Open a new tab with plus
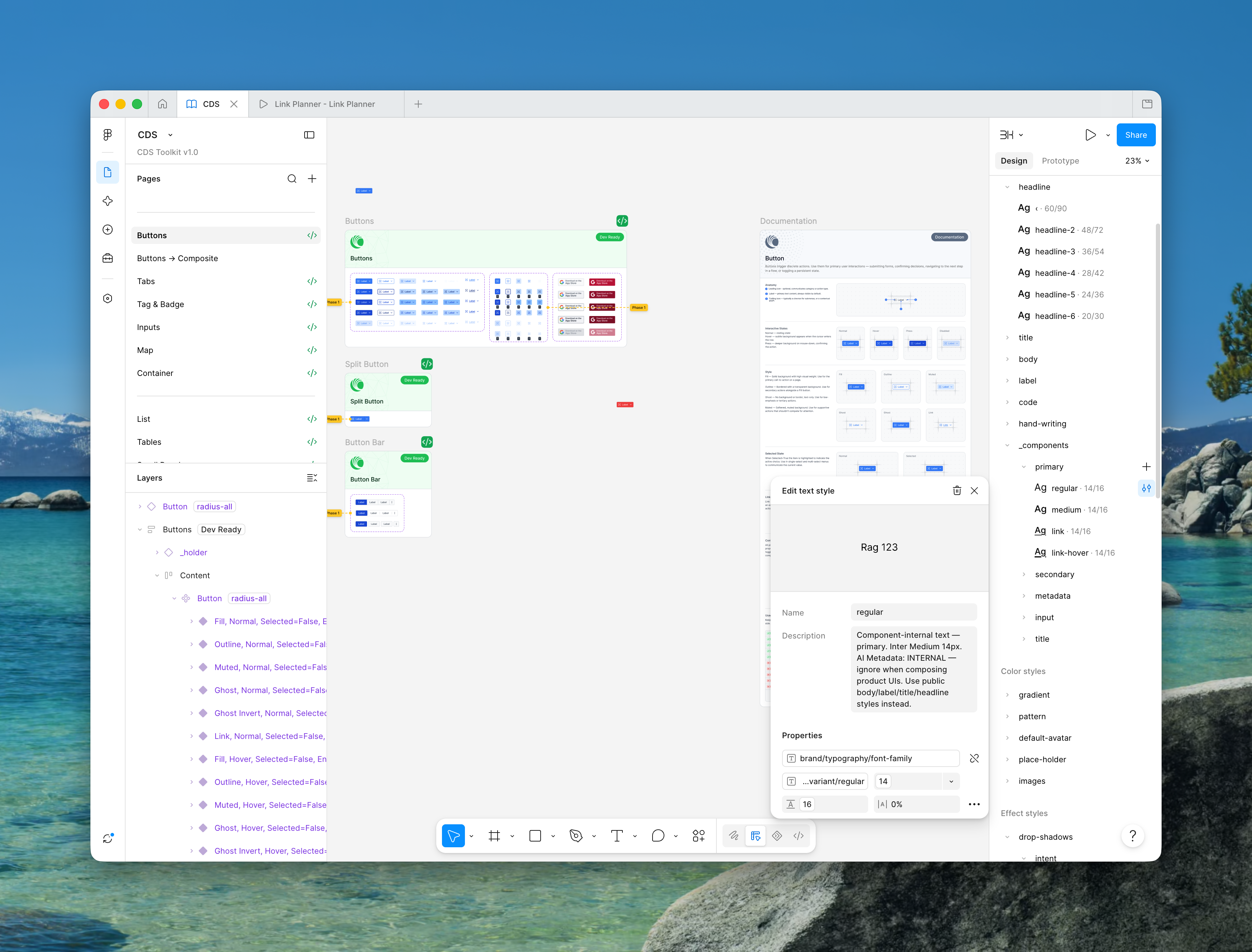The height and width of the screenshot is (952, 1252). pos(418,104)
